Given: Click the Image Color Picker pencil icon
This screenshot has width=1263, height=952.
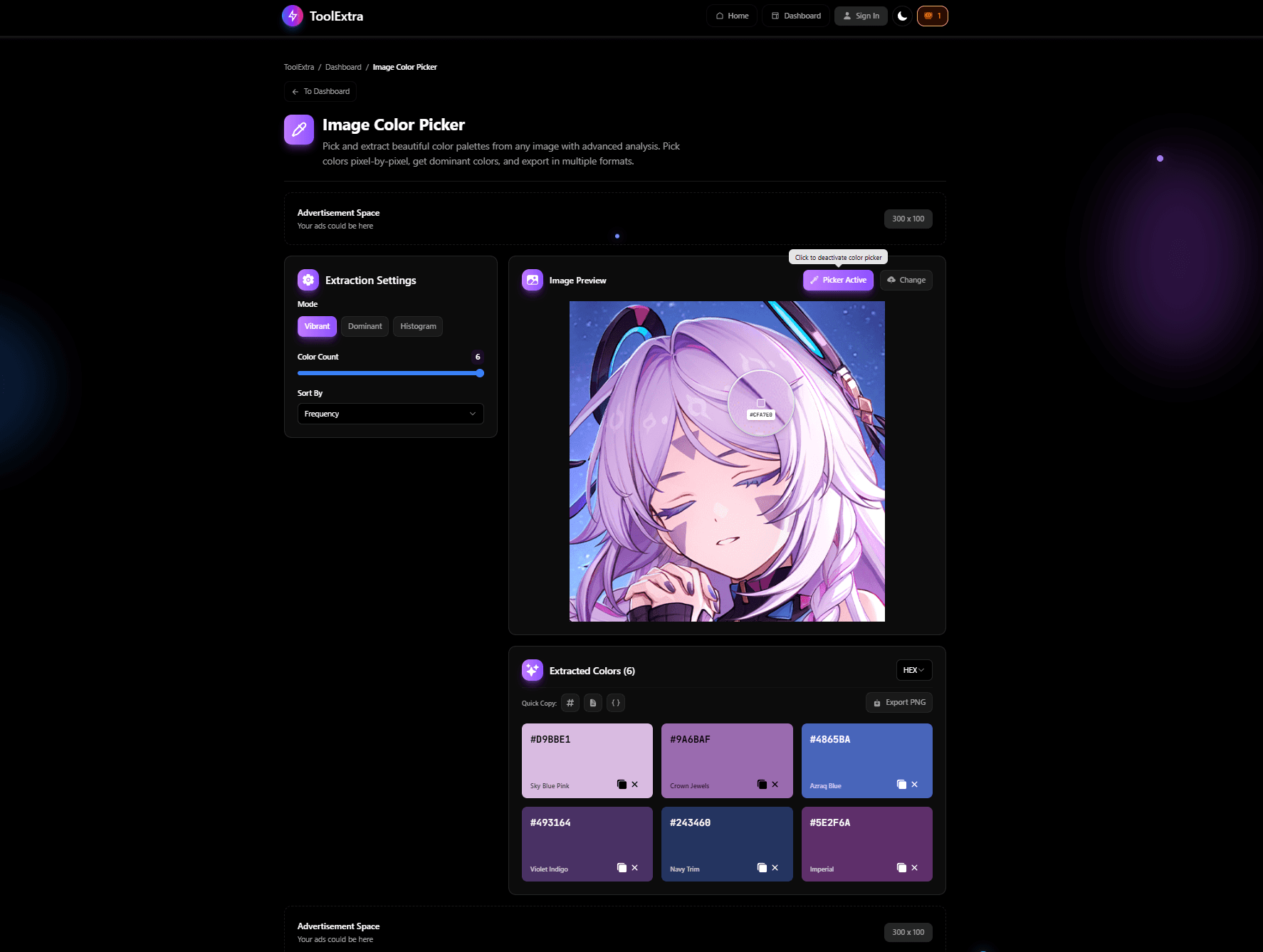Looking at the screenshot, I should (299, 129).
